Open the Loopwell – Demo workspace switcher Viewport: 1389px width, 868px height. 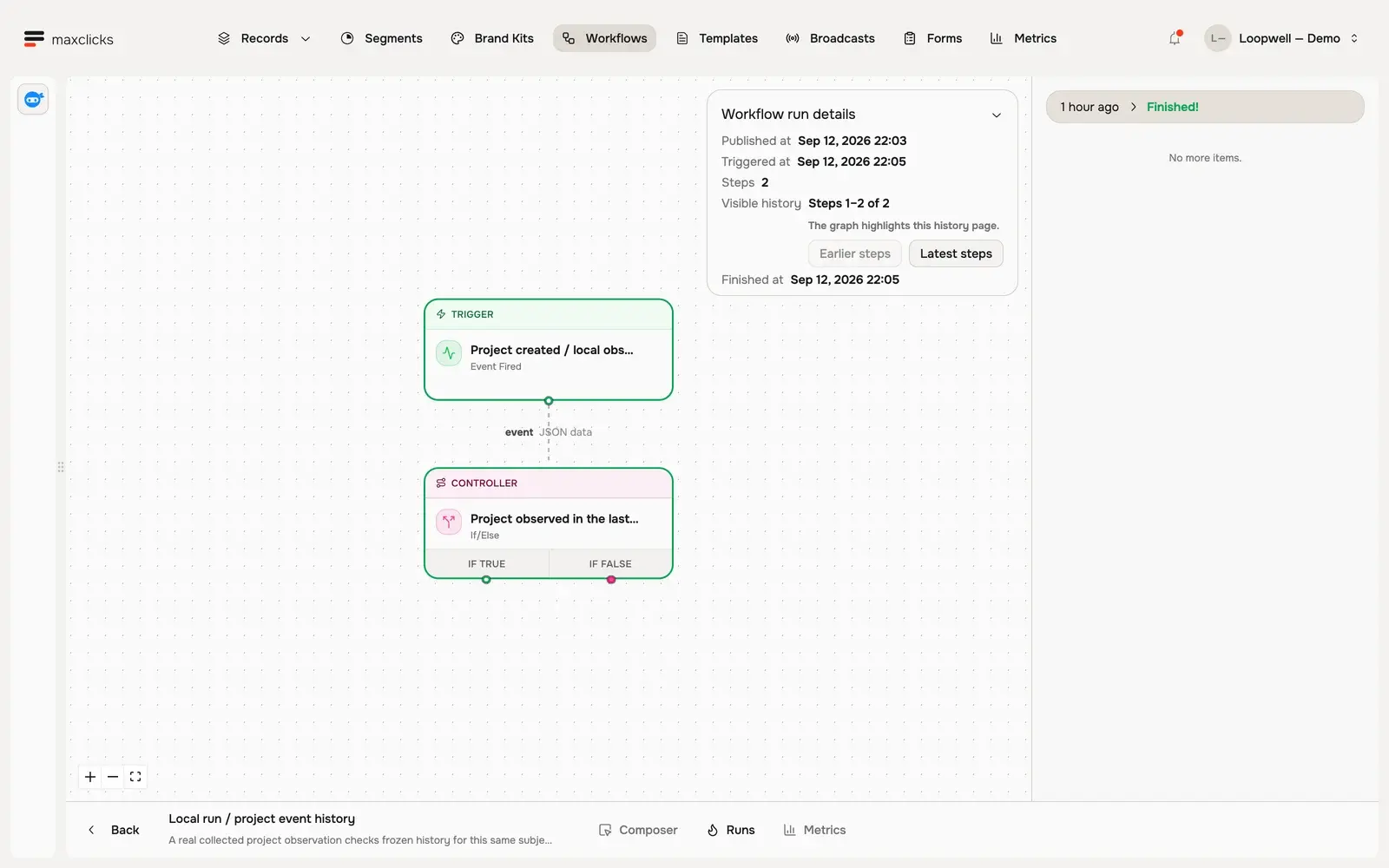click(x=1281, y=38)
